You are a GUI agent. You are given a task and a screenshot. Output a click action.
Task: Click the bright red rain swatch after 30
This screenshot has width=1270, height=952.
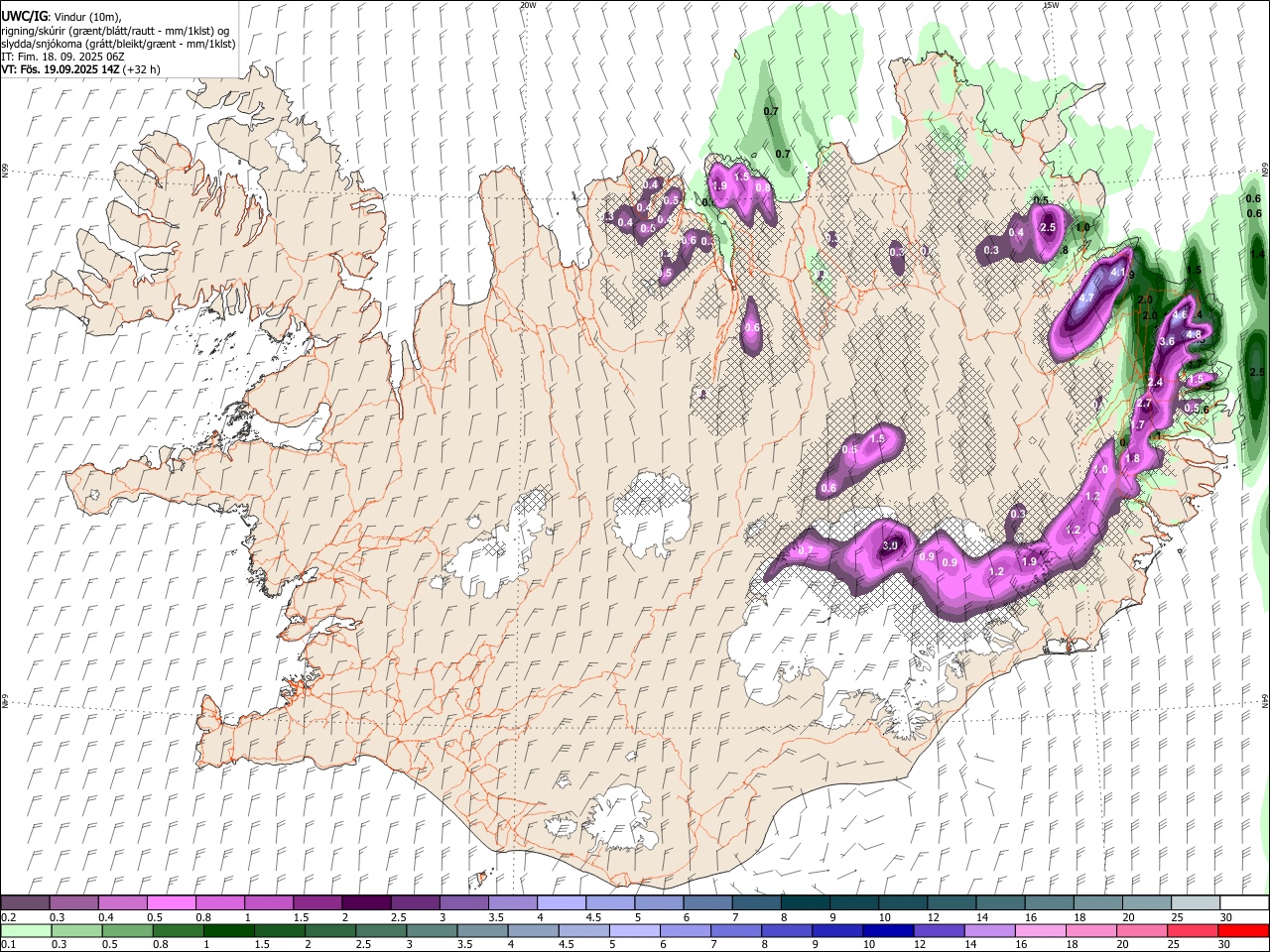click(x=1243, y=930)
